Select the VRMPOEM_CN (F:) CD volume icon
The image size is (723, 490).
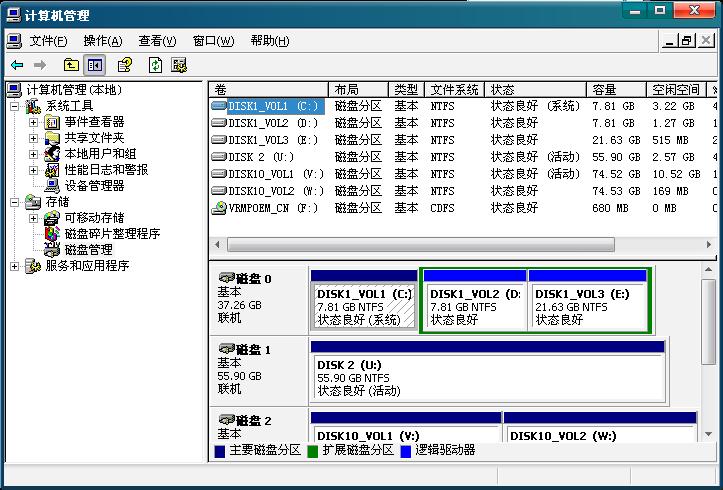click(220, 208)
